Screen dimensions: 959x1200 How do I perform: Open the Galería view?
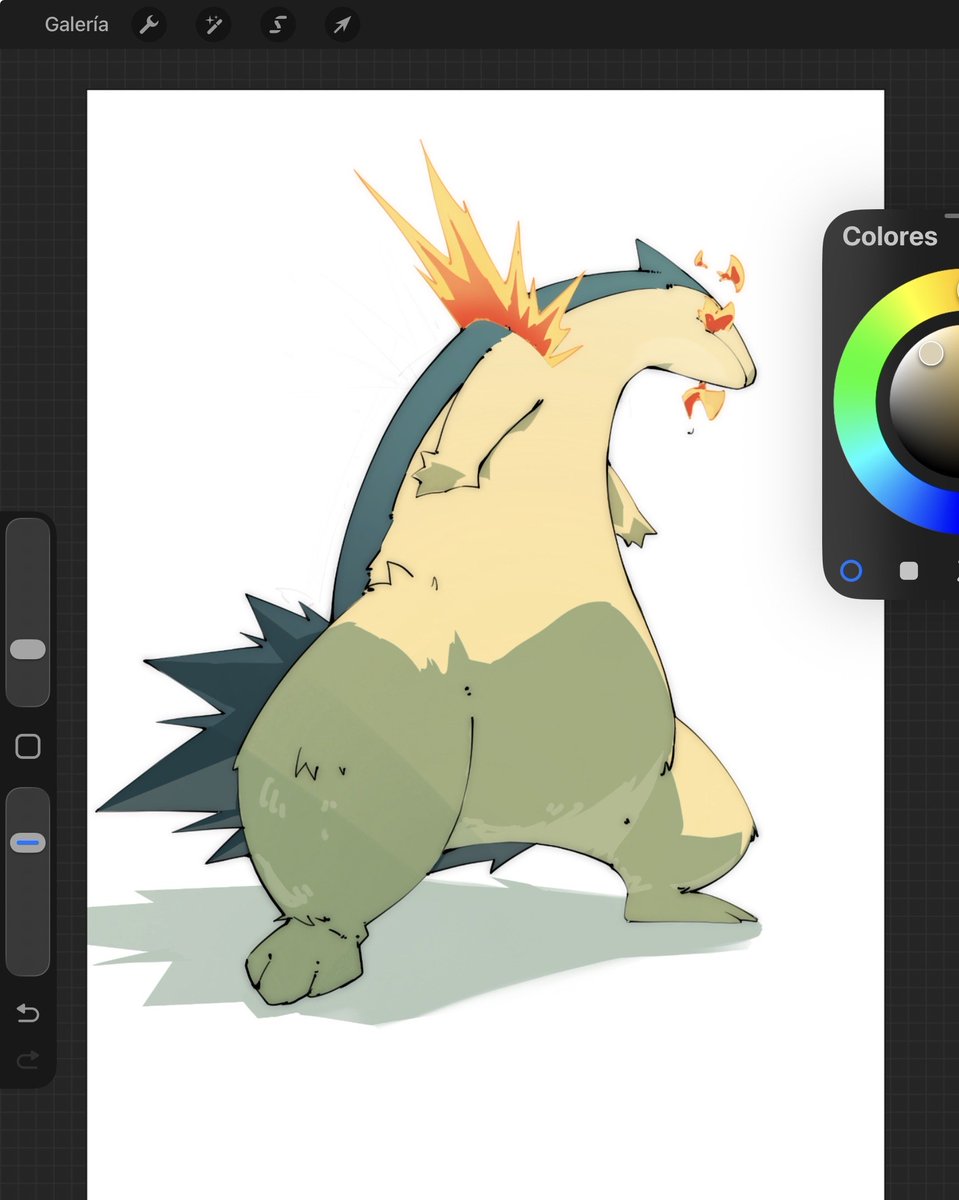77,24
